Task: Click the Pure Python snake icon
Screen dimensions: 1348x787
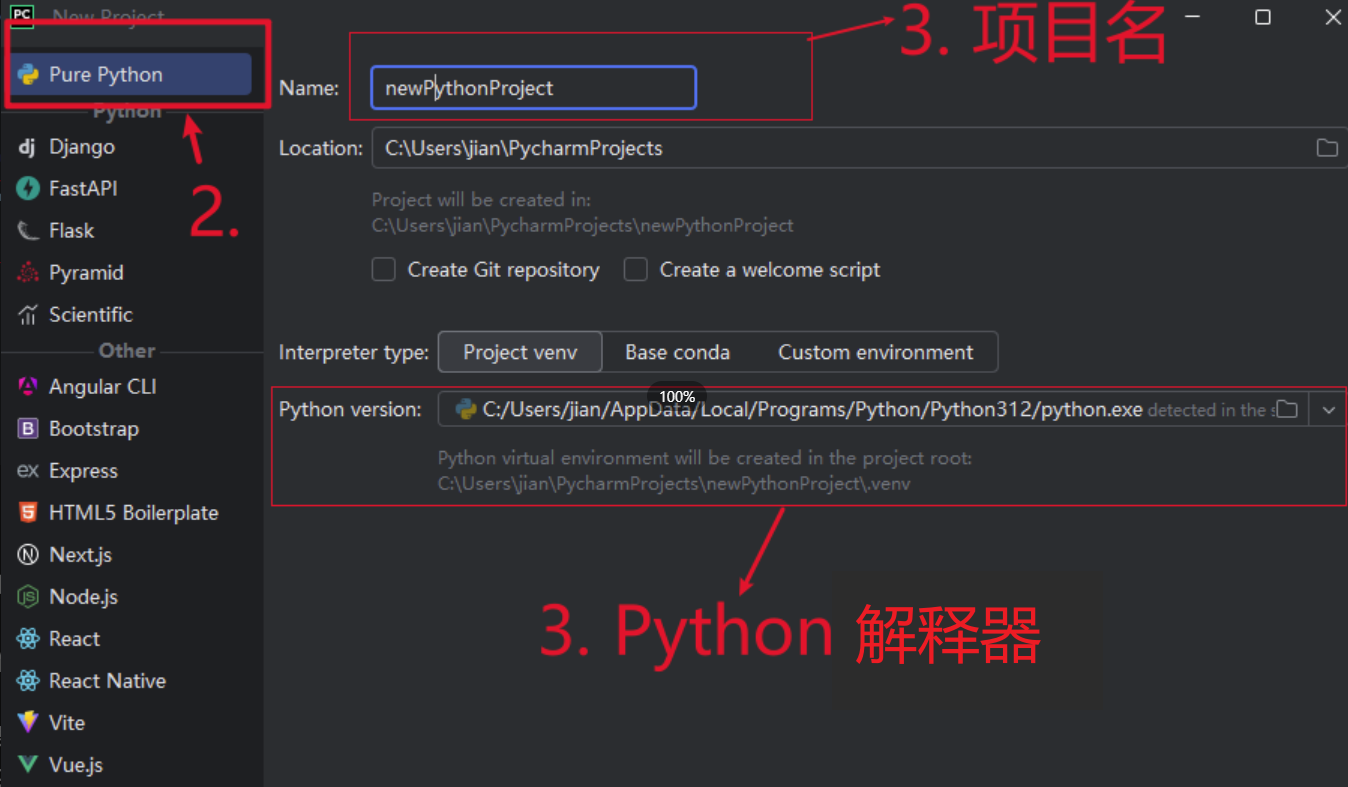Action: pos(28,75)
